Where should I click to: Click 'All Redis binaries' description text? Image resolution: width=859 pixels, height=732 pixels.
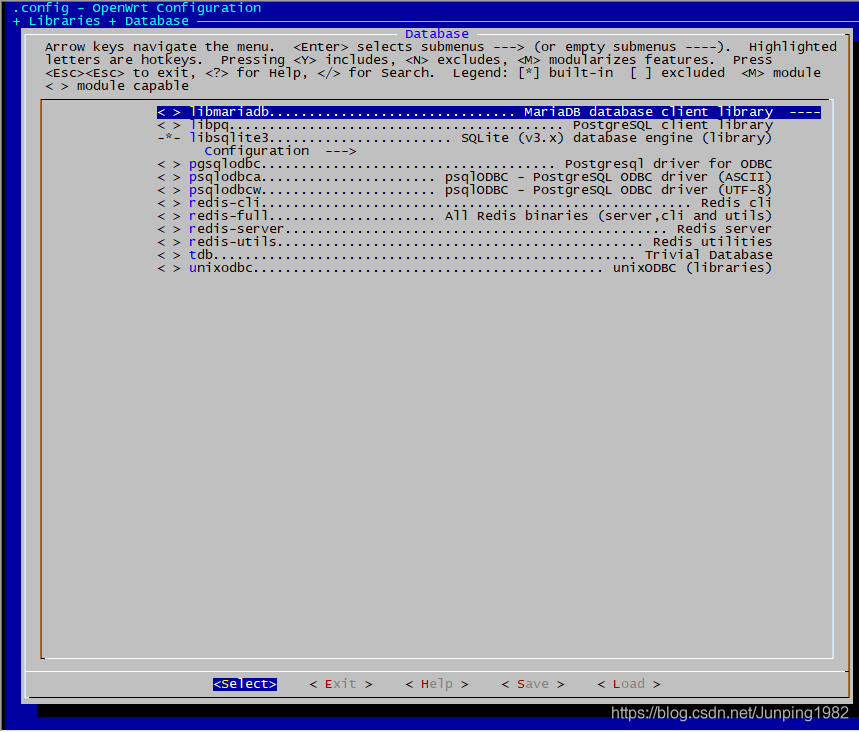tap(517, 216)
